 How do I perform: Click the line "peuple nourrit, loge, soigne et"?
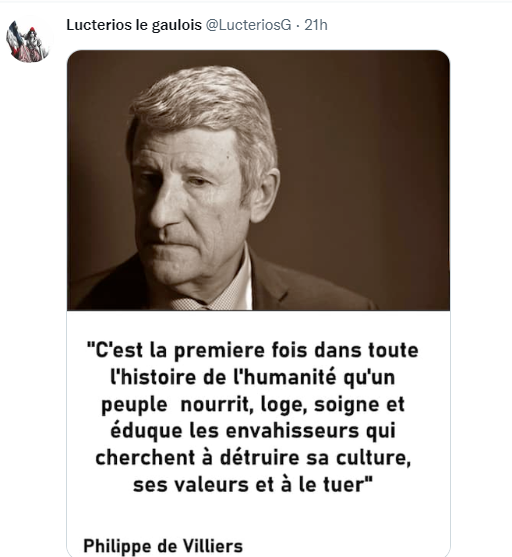pos(253,405)
